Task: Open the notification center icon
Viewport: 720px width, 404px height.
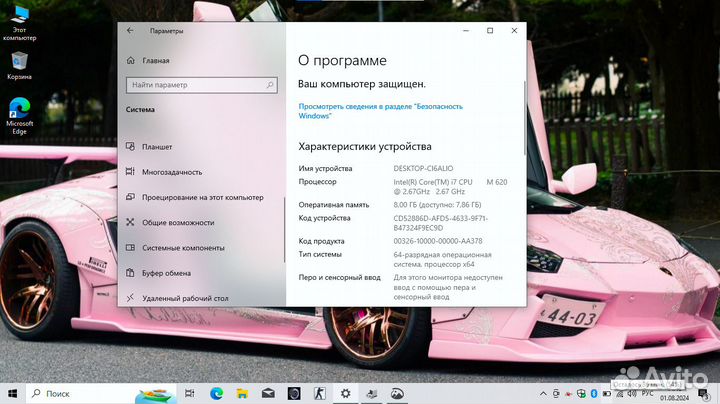Action: tap(703, 394)
